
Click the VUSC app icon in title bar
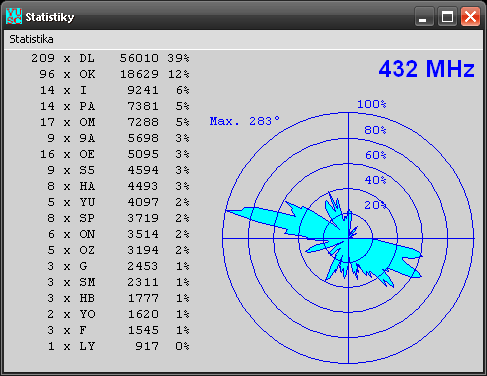pyautogui.click(x=14, y=16)
